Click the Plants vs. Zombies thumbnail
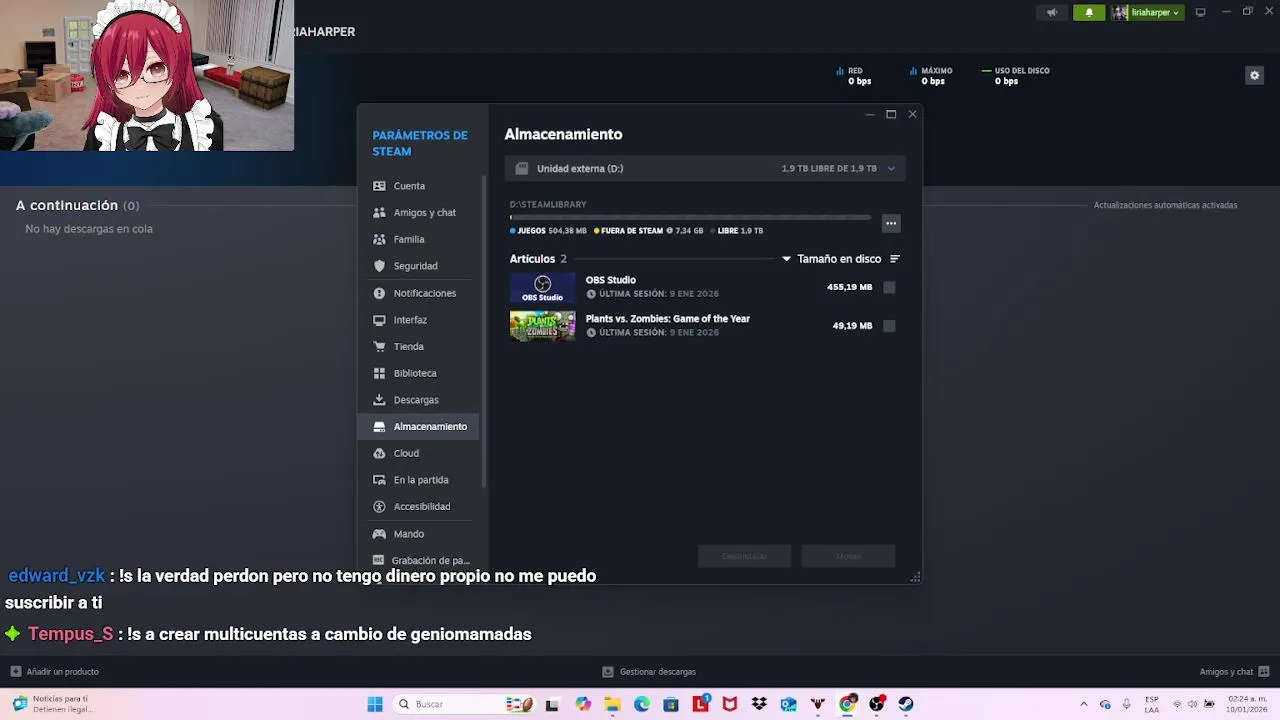The height and width of the screenshot is (720, 1280). click(542, 326)
